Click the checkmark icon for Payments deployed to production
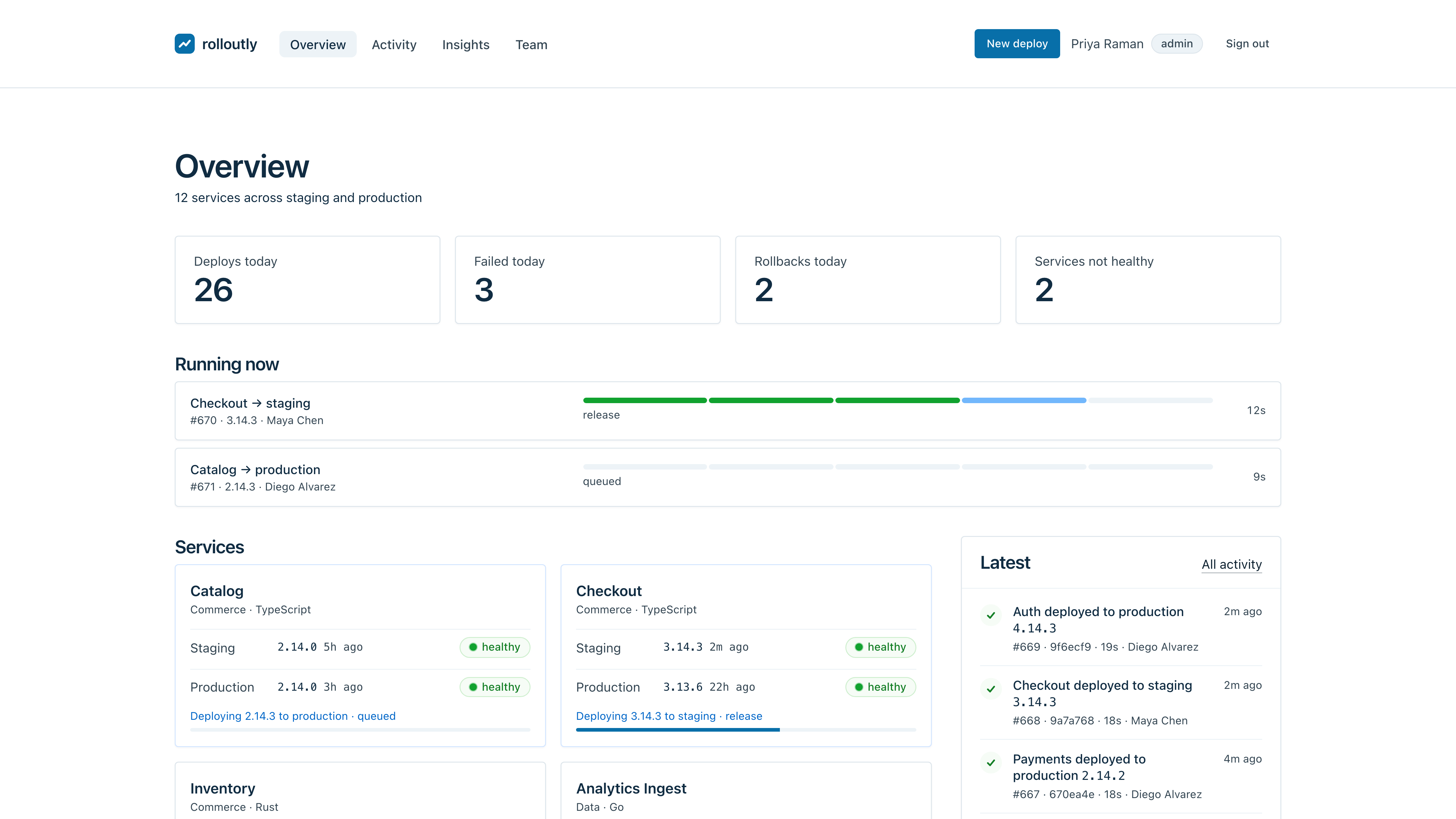 (x=991, y=763)
